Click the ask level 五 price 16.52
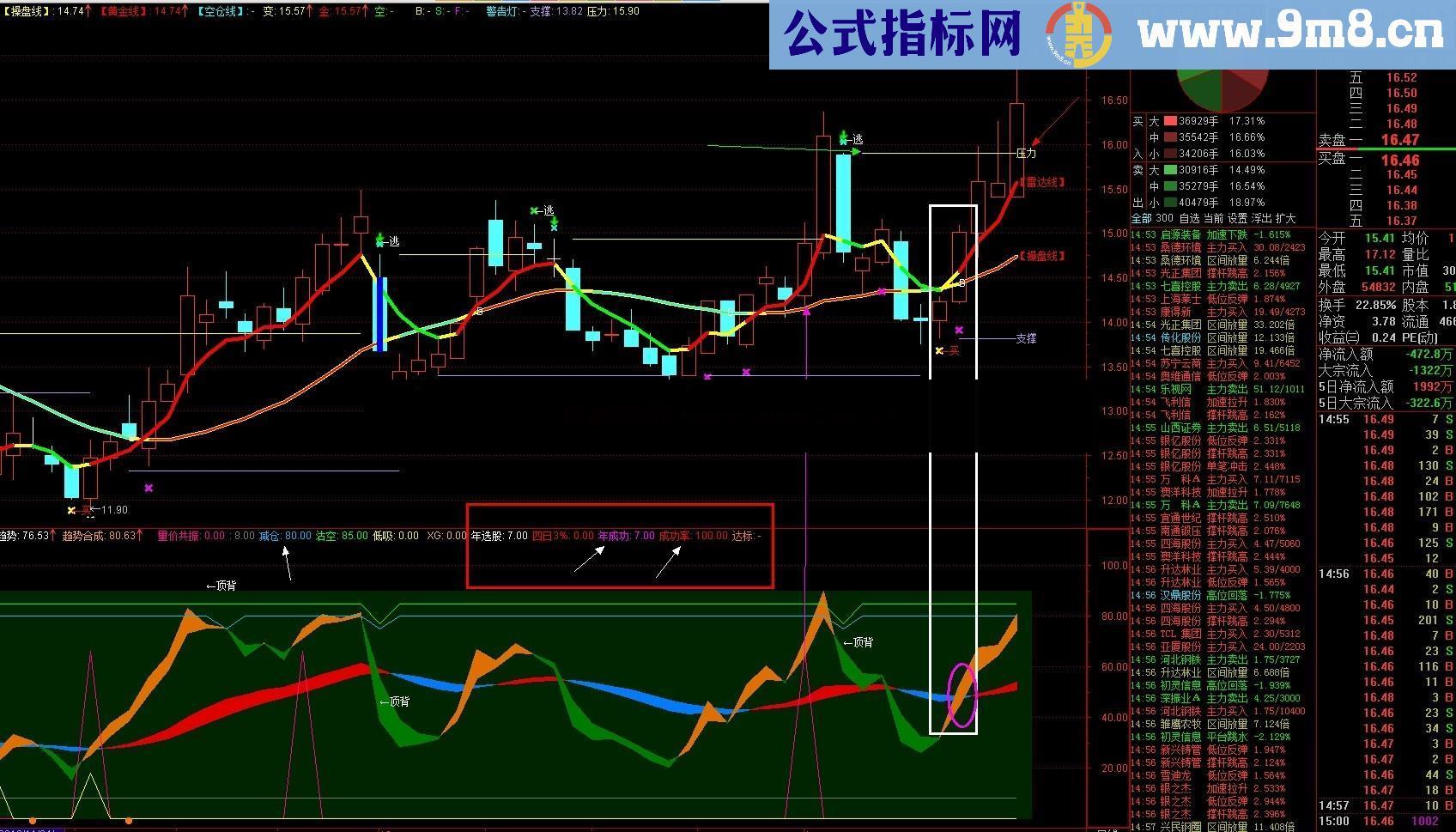Viewport: 1456px width, 832px height. 1401,77
